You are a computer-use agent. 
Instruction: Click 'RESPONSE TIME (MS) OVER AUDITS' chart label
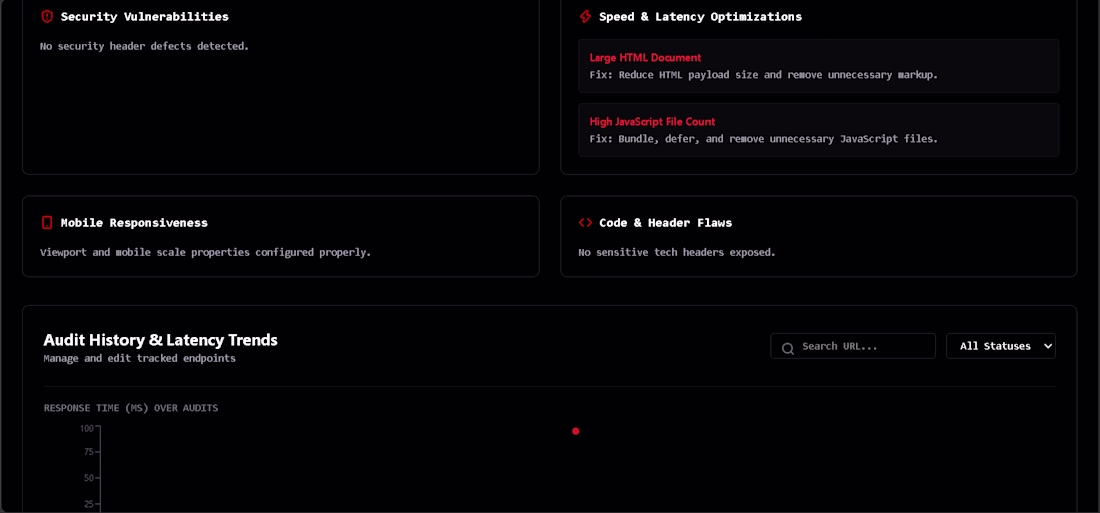coord(131,408)
